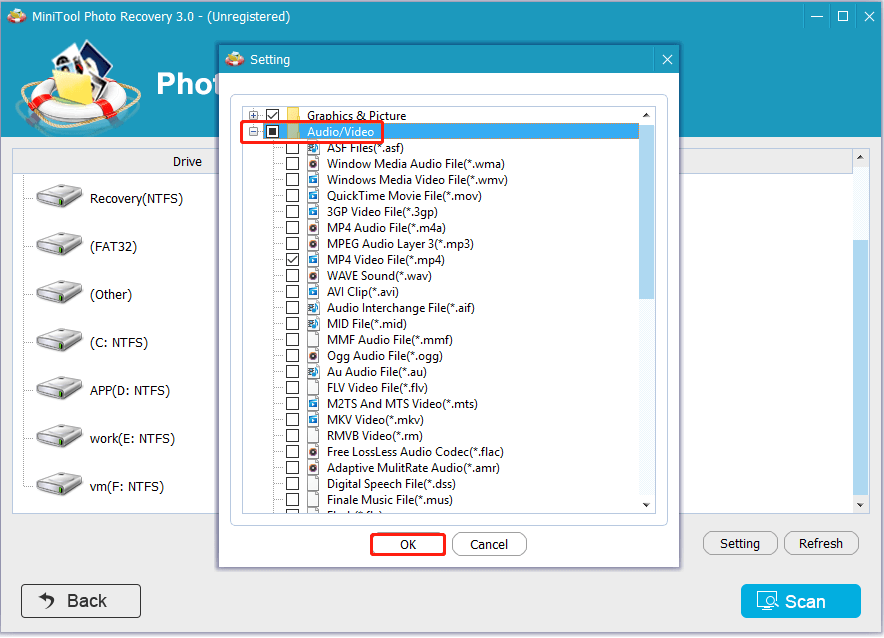This screenshot has height=638, width=884.
Task: Select the (Other) drive icon
Action: click(59, 292)
